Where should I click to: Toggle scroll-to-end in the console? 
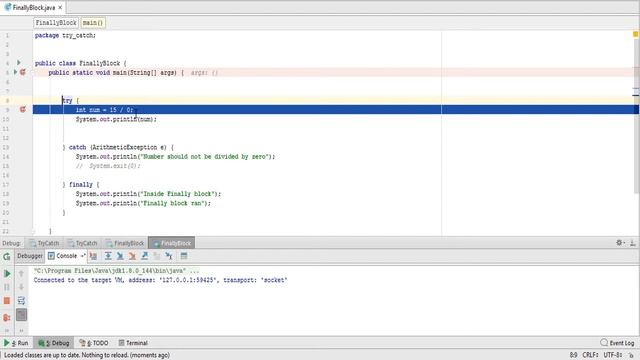click(x=21, y=315)
